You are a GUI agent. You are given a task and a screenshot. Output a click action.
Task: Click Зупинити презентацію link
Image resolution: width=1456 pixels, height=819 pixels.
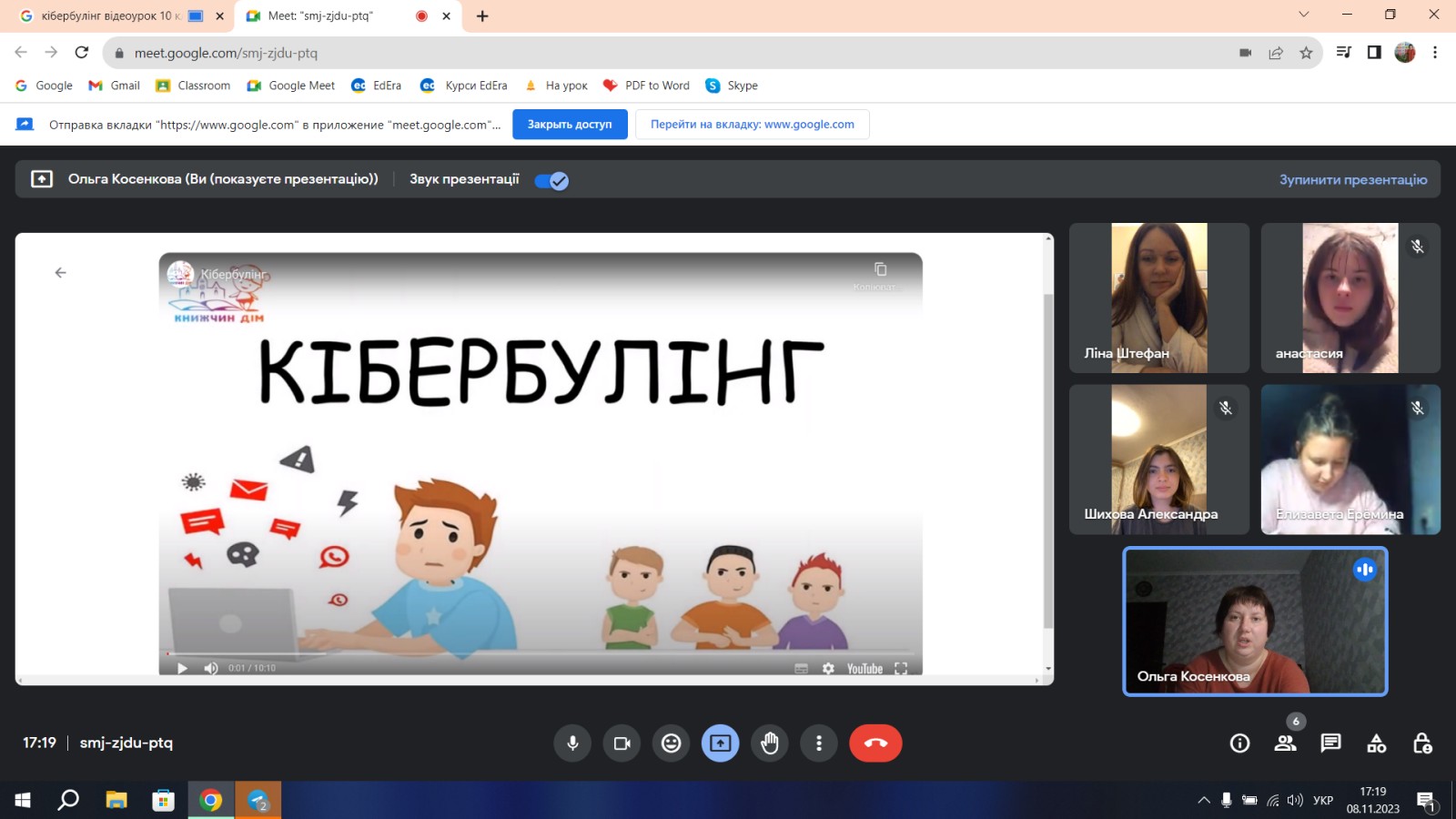coord(1352,180)
